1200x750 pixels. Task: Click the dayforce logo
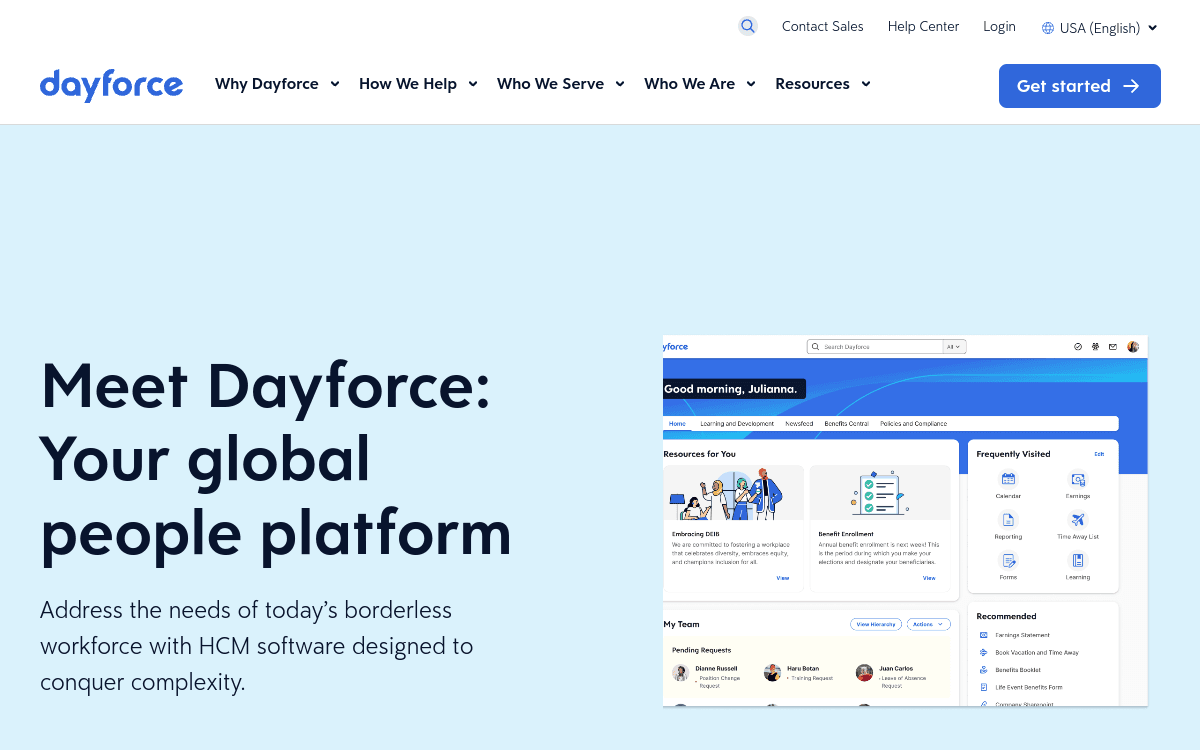point(111,85)
